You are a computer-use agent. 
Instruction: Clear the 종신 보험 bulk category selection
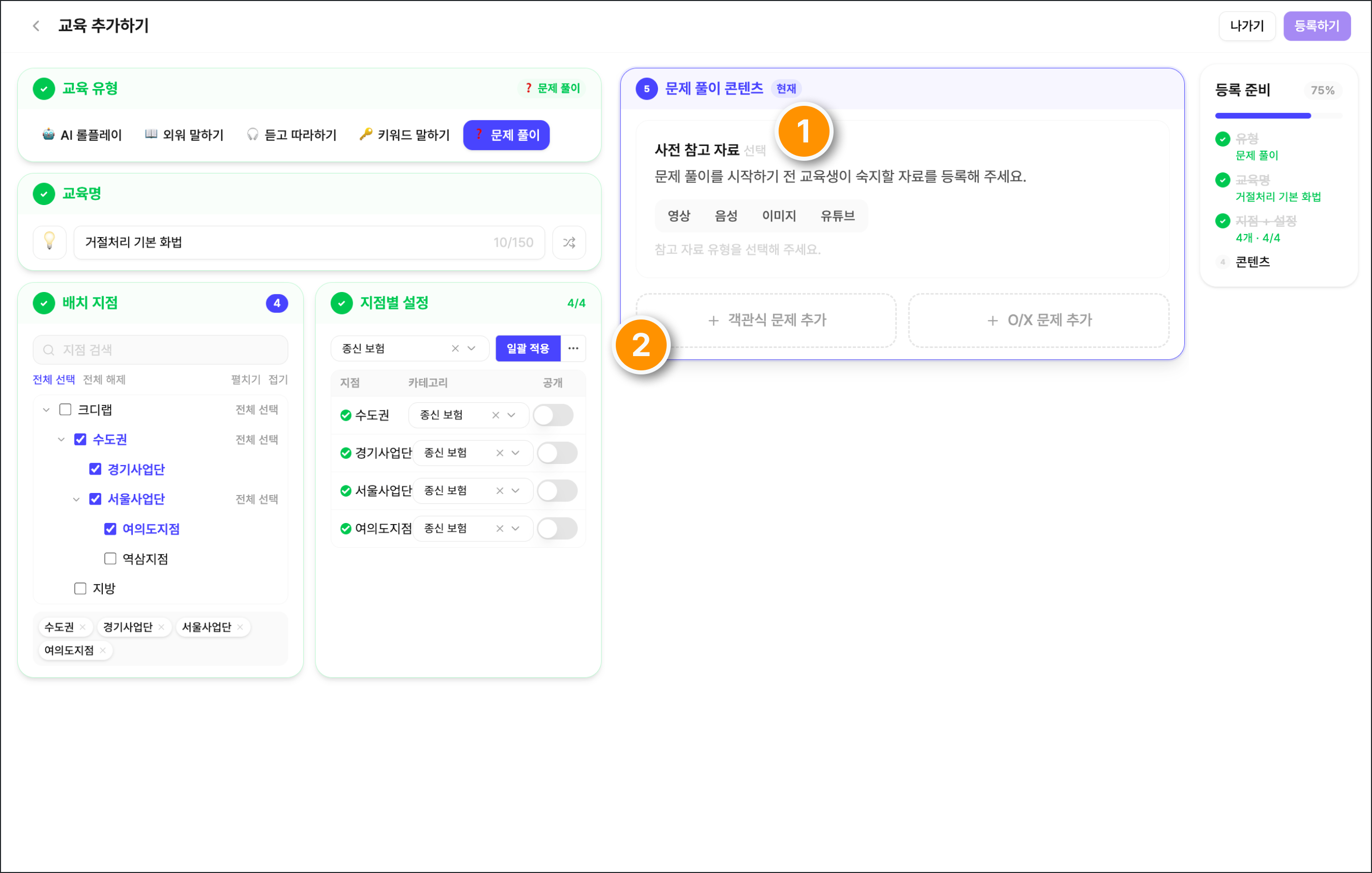[454, 348]
